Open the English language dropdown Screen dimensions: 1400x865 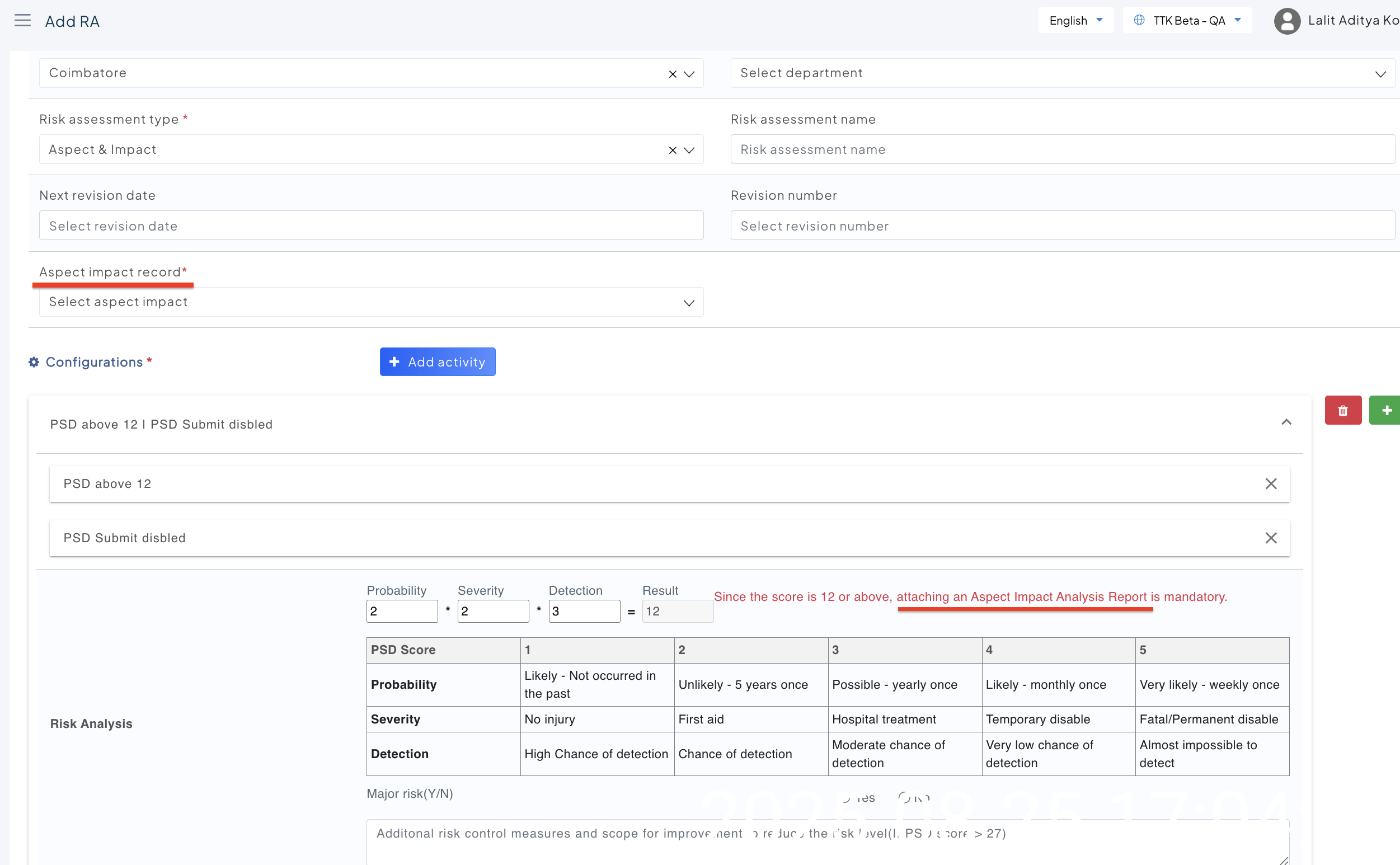tap(1075, 21)
